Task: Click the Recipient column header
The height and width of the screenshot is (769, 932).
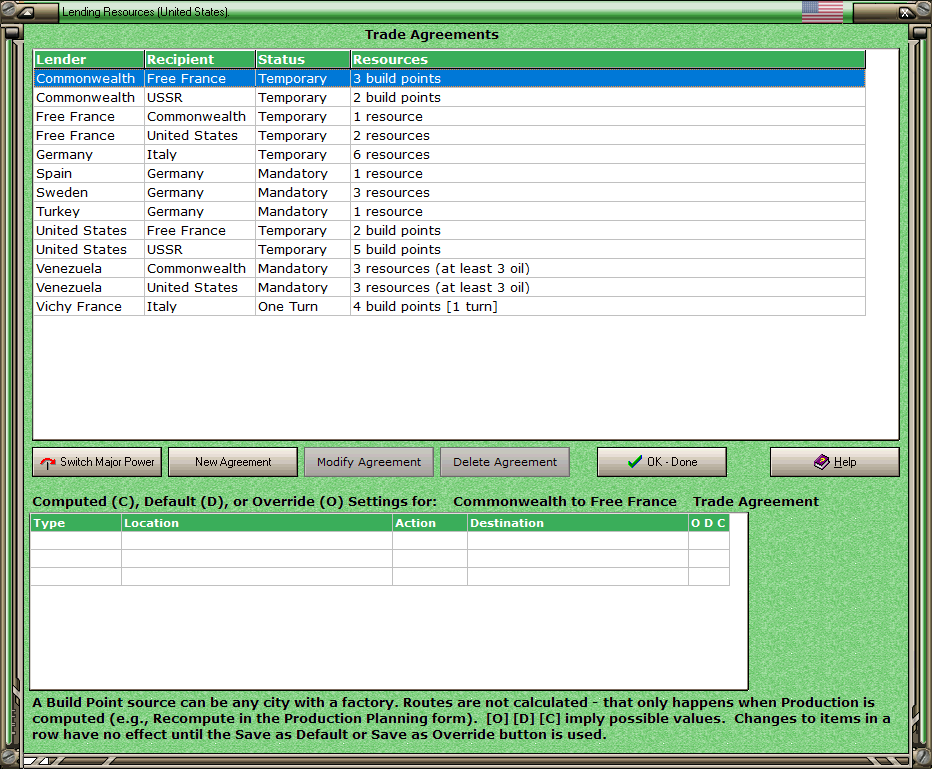Action: [x=200, y=59]
